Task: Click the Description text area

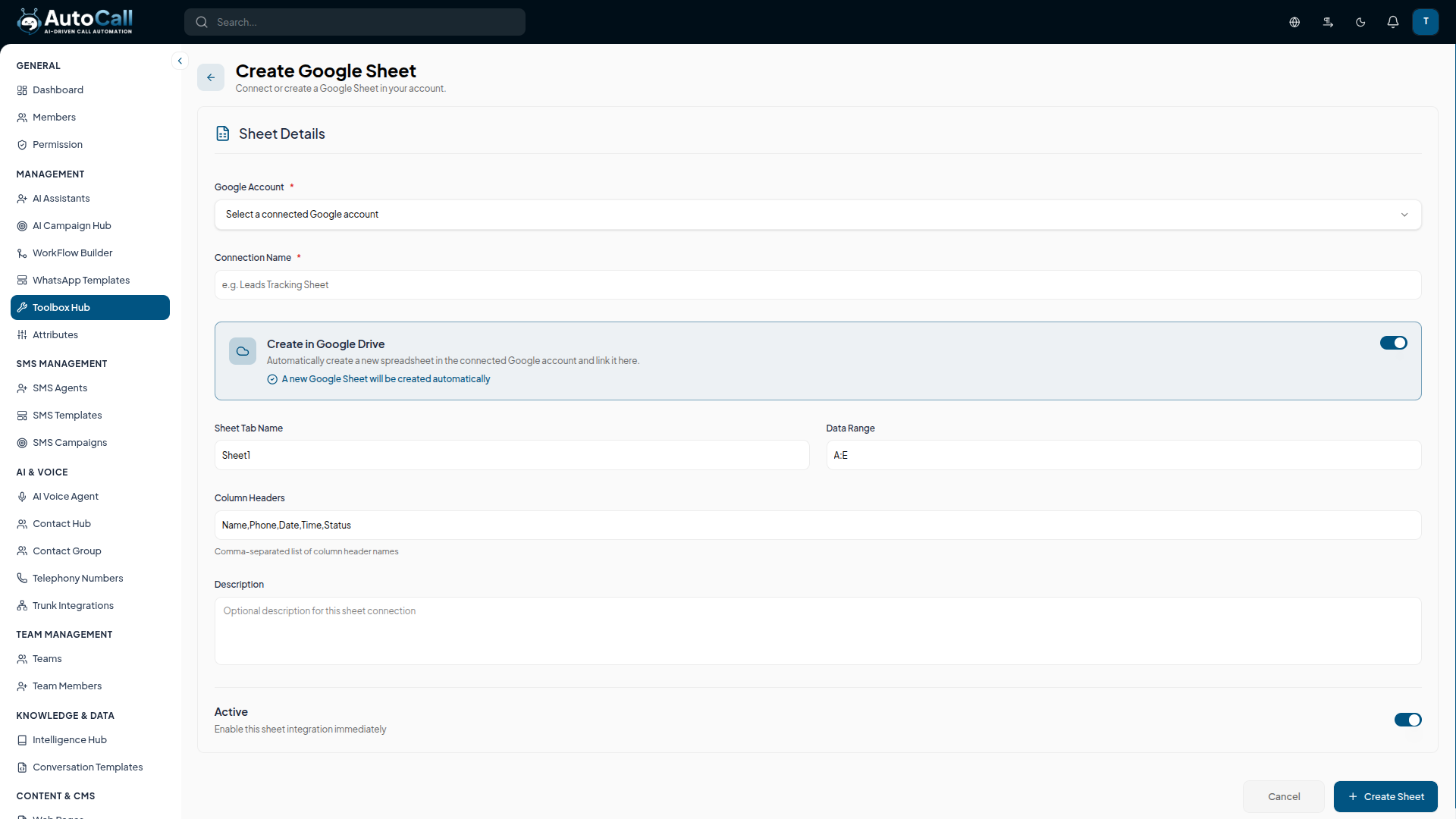Action: click(817, 631)
